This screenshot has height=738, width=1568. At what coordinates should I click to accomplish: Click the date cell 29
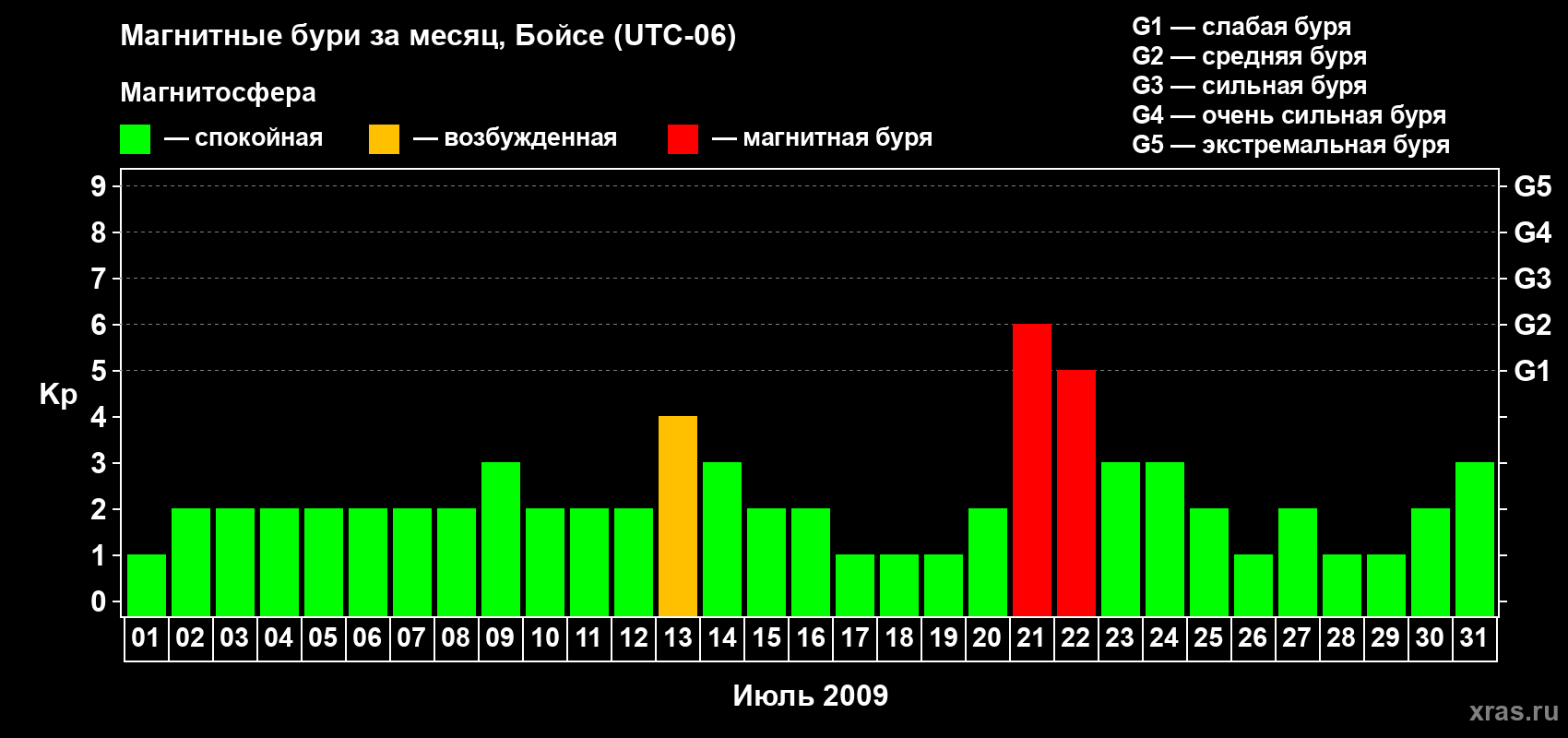point(1386,638)
